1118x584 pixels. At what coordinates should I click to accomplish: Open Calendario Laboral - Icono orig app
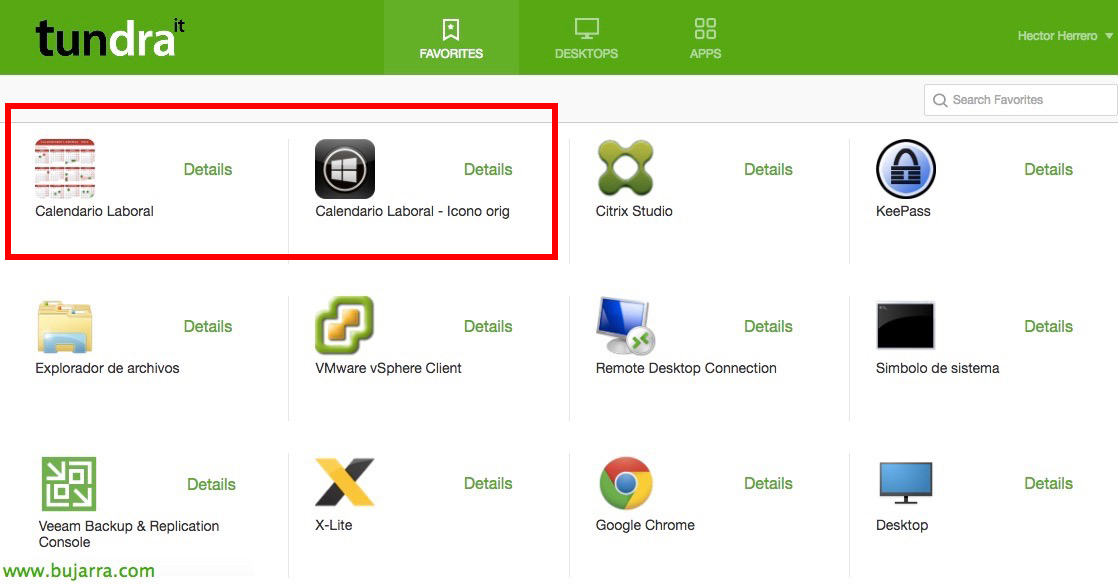(345, 169)
